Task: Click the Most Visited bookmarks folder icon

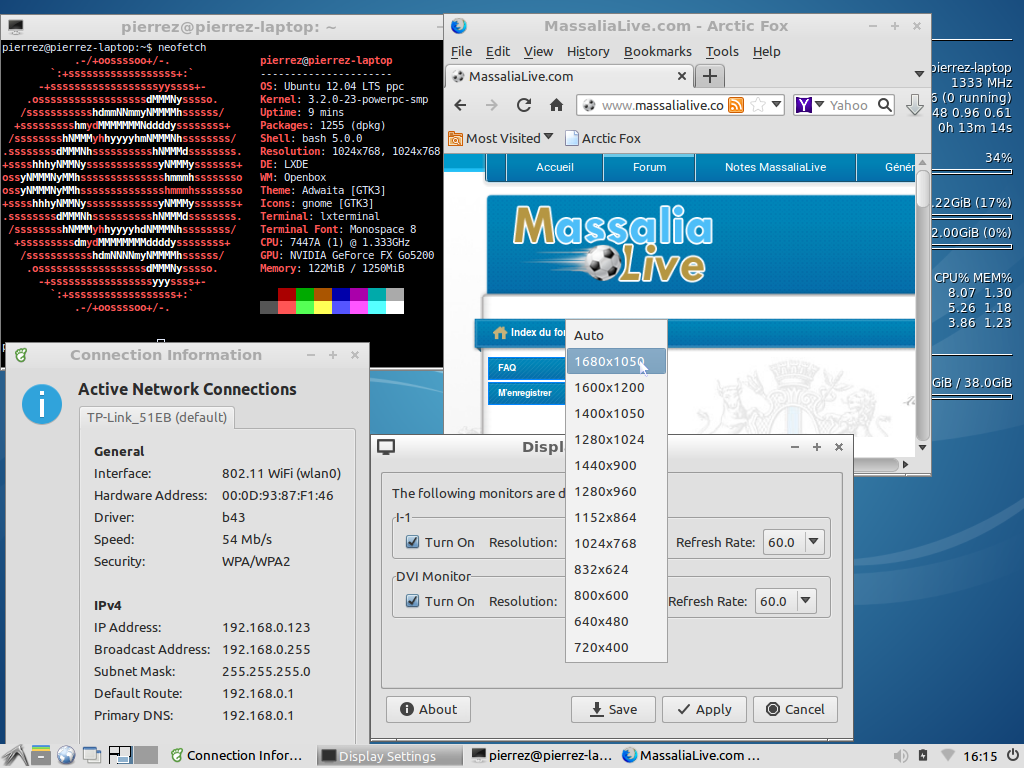Action: 455,138
